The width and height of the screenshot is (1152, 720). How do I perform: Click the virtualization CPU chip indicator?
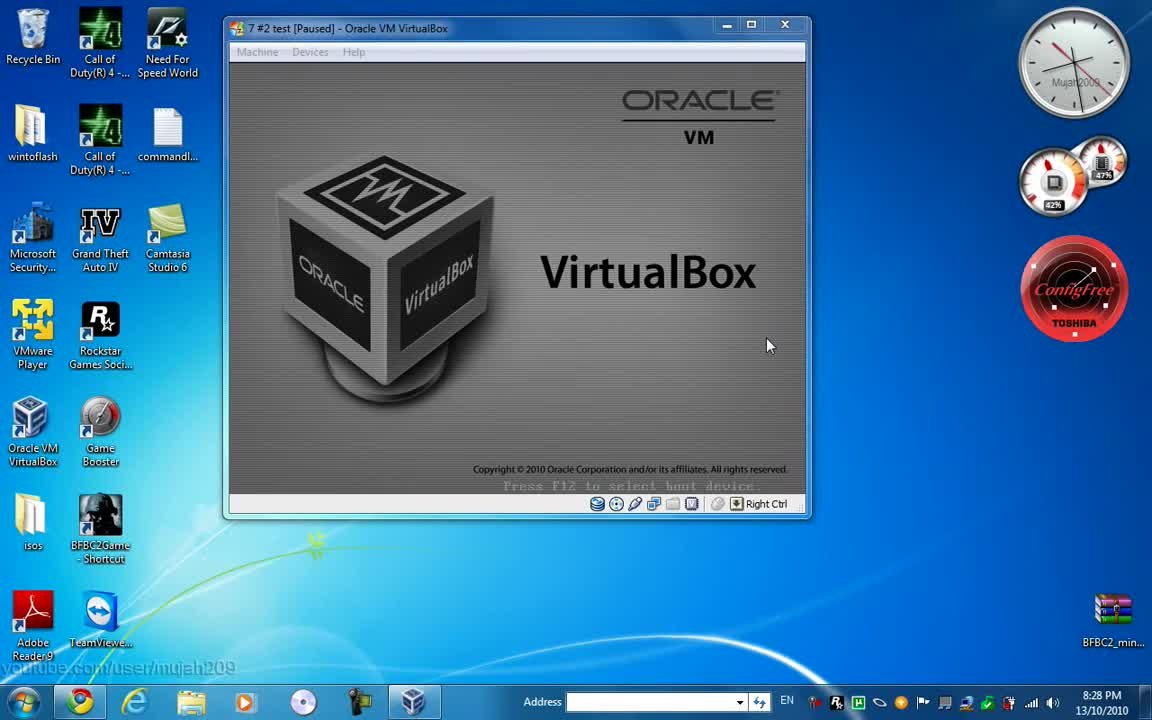692,504
